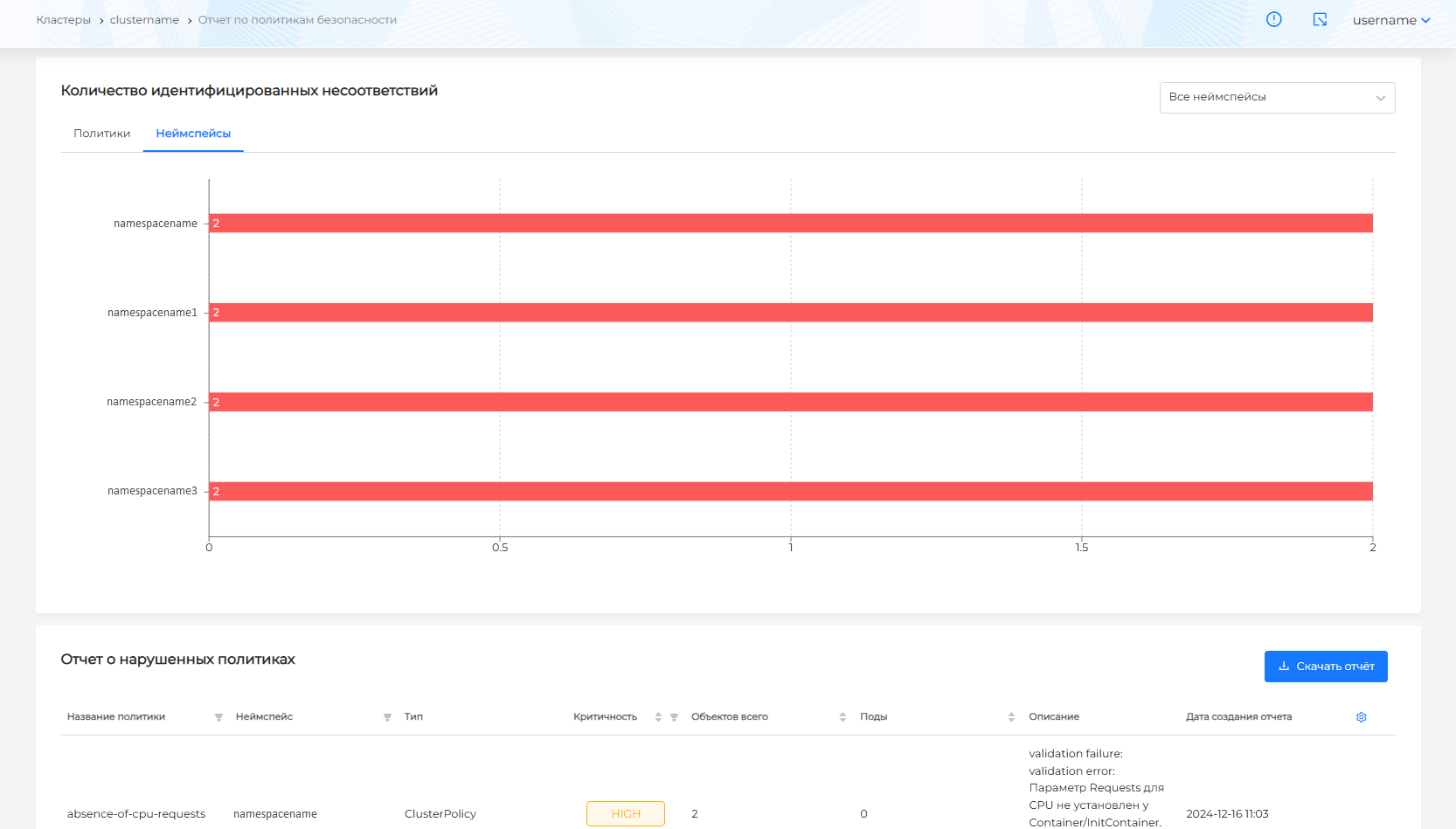Click namespacename cell in table
Screen dimensions: 1456x829
tap(275, 814)
